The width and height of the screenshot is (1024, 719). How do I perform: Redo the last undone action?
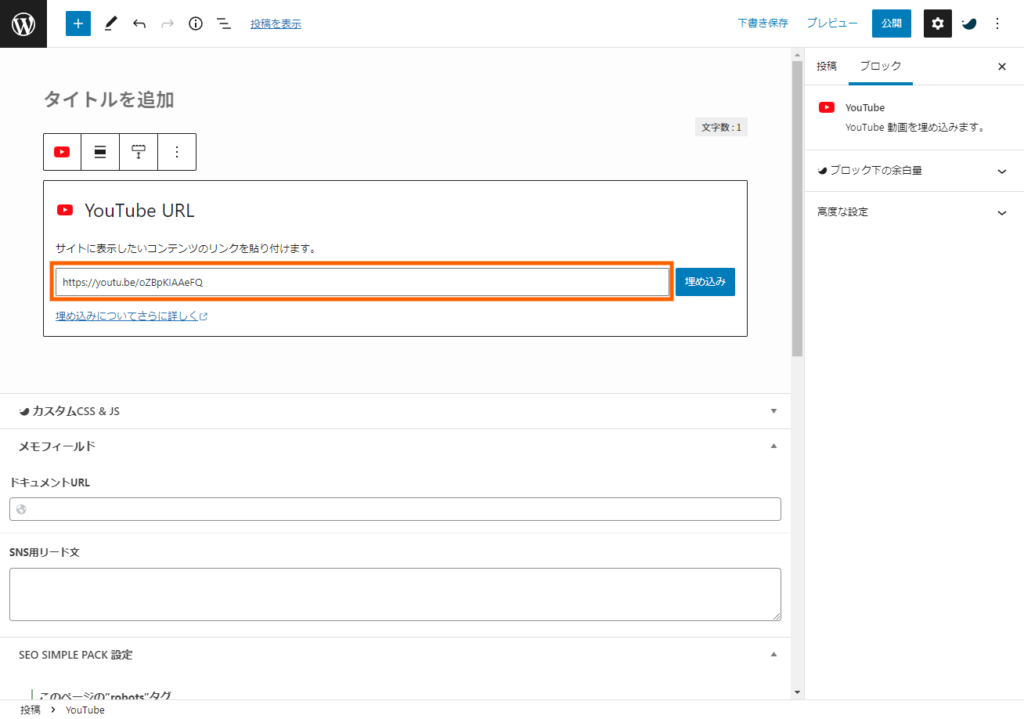tap(167, 24)
